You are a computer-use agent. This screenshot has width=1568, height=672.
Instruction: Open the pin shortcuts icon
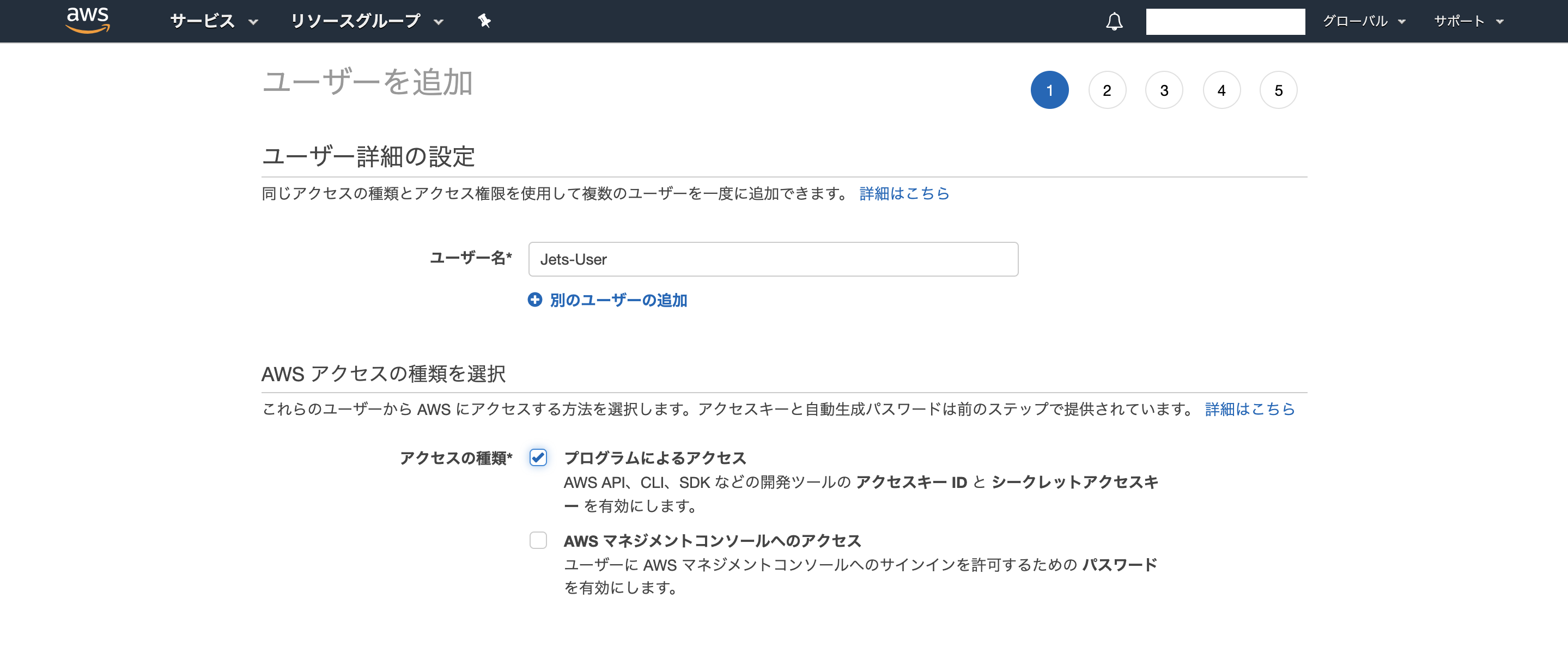(x=484, y=21)
